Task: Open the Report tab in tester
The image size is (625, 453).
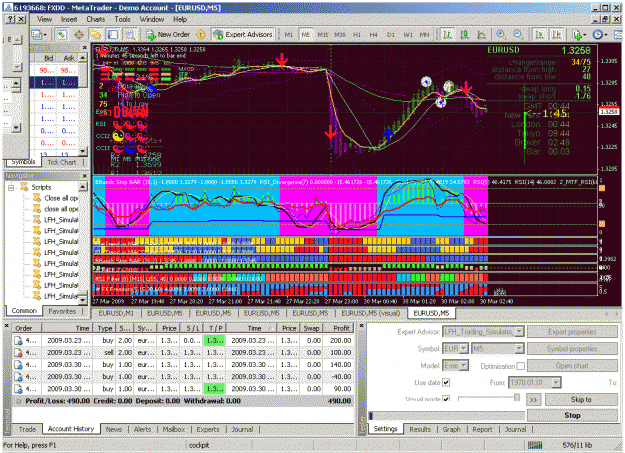Action: pos(482,429)
